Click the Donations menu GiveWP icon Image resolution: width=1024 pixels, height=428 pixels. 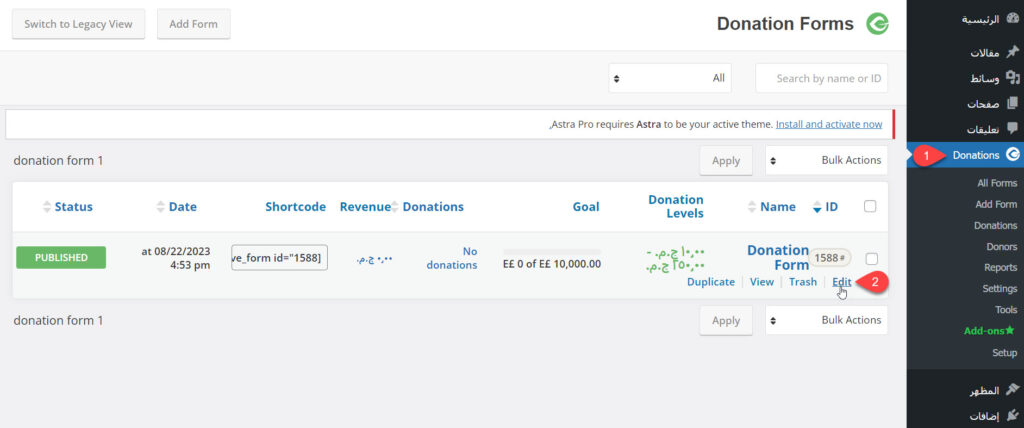(1012, 155)
